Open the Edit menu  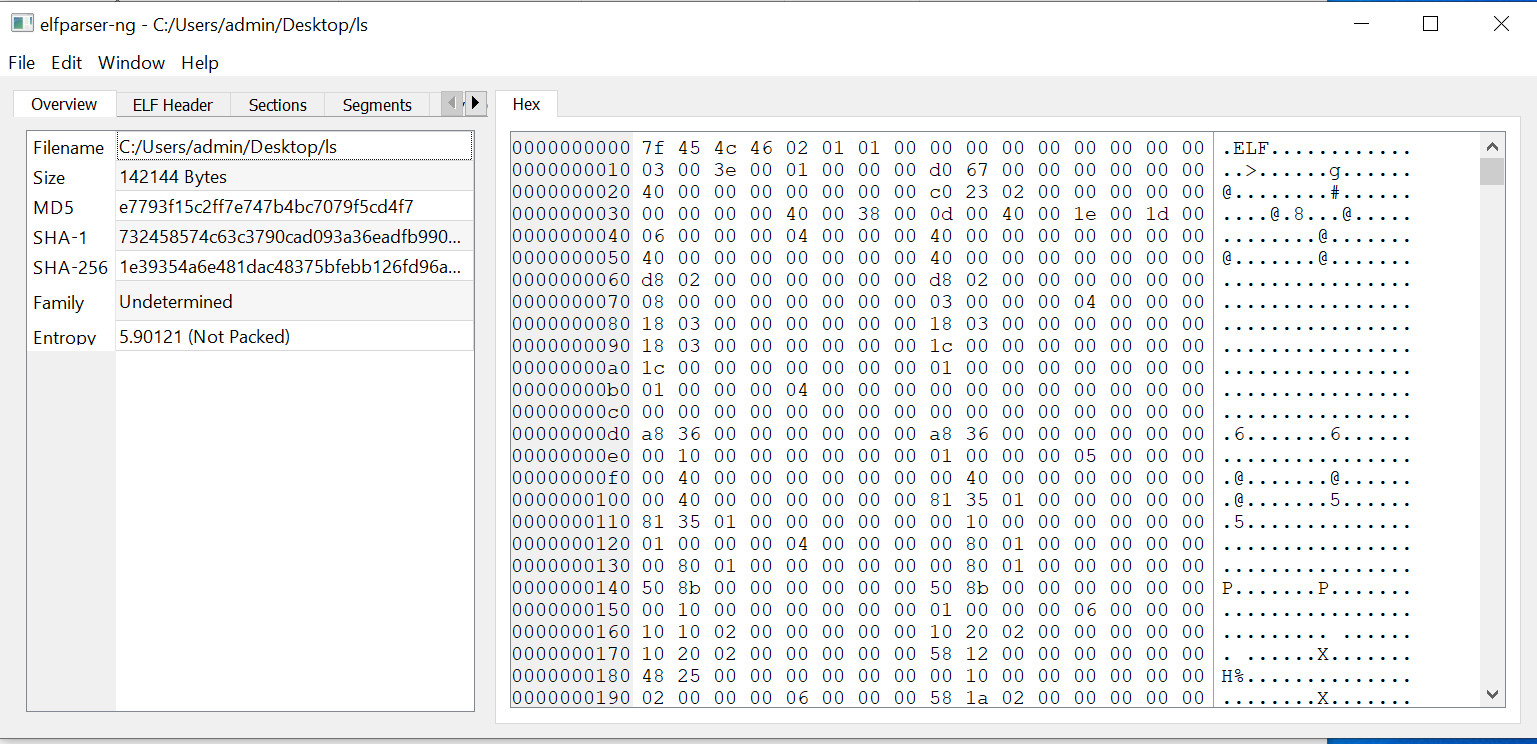coord(66,63)
